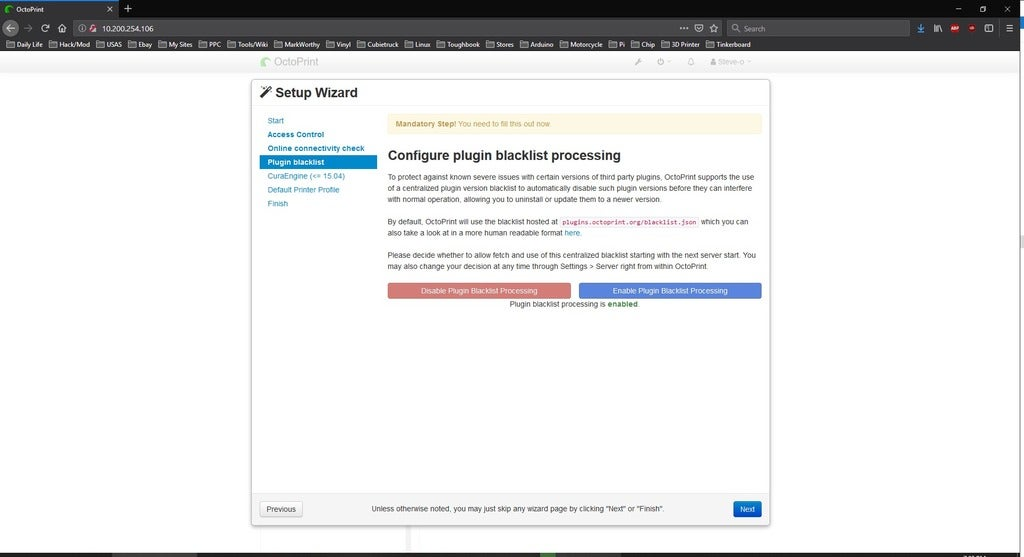Open the Chip bookmarks folder

click(643, 44)
